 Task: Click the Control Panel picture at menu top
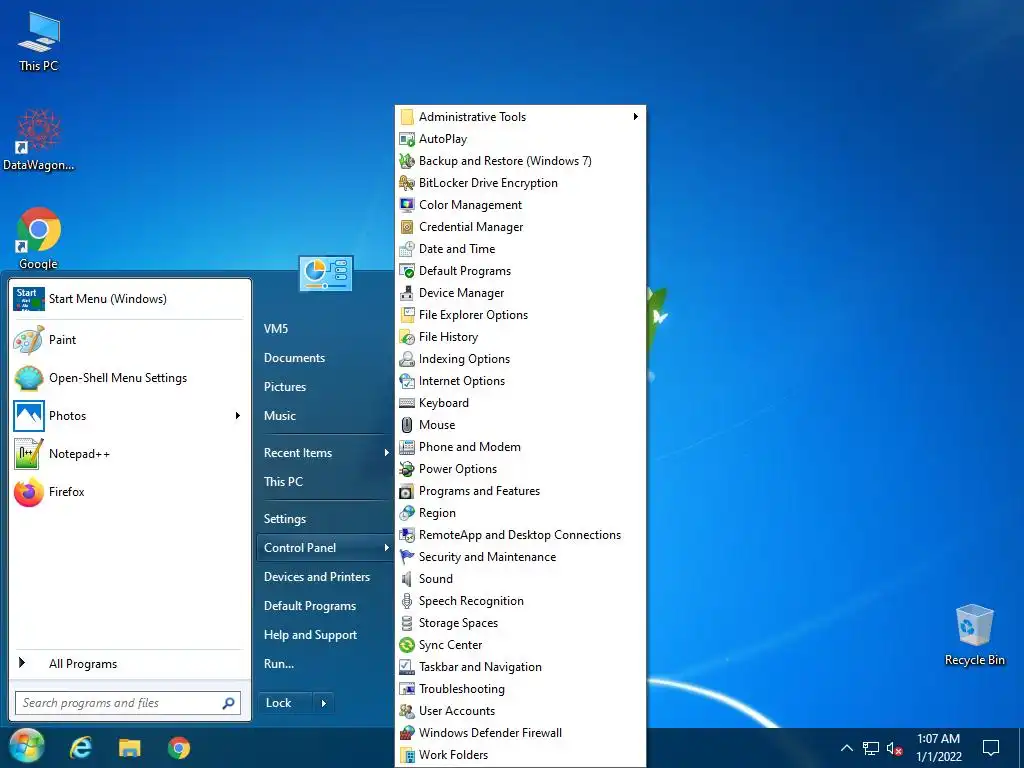coord(326,273)
